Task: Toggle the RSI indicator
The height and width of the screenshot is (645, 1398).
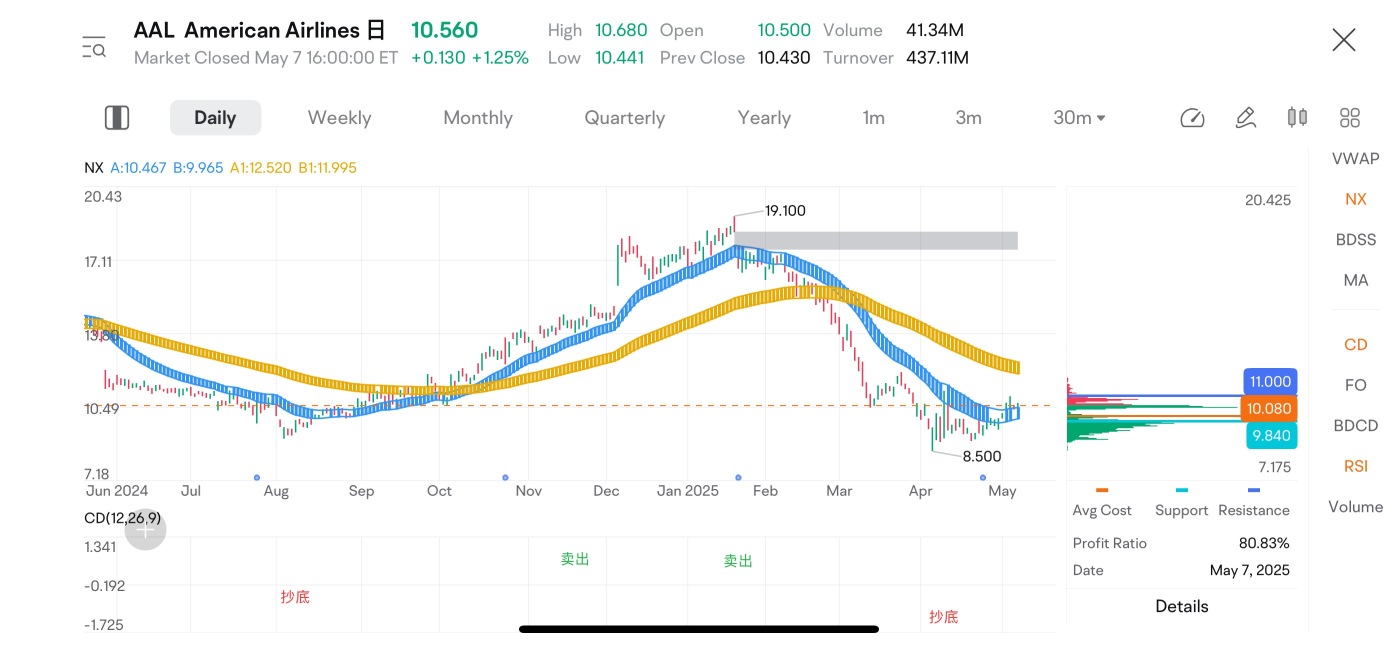Action: tap(1356, 466)
